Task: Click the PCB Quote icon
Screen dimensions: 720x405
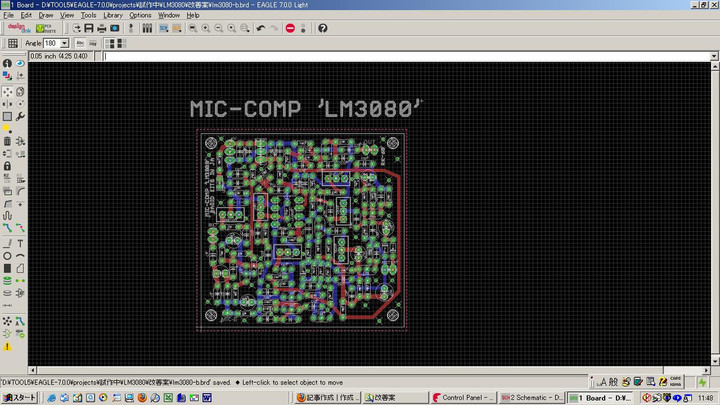Action: coord(46,28)
